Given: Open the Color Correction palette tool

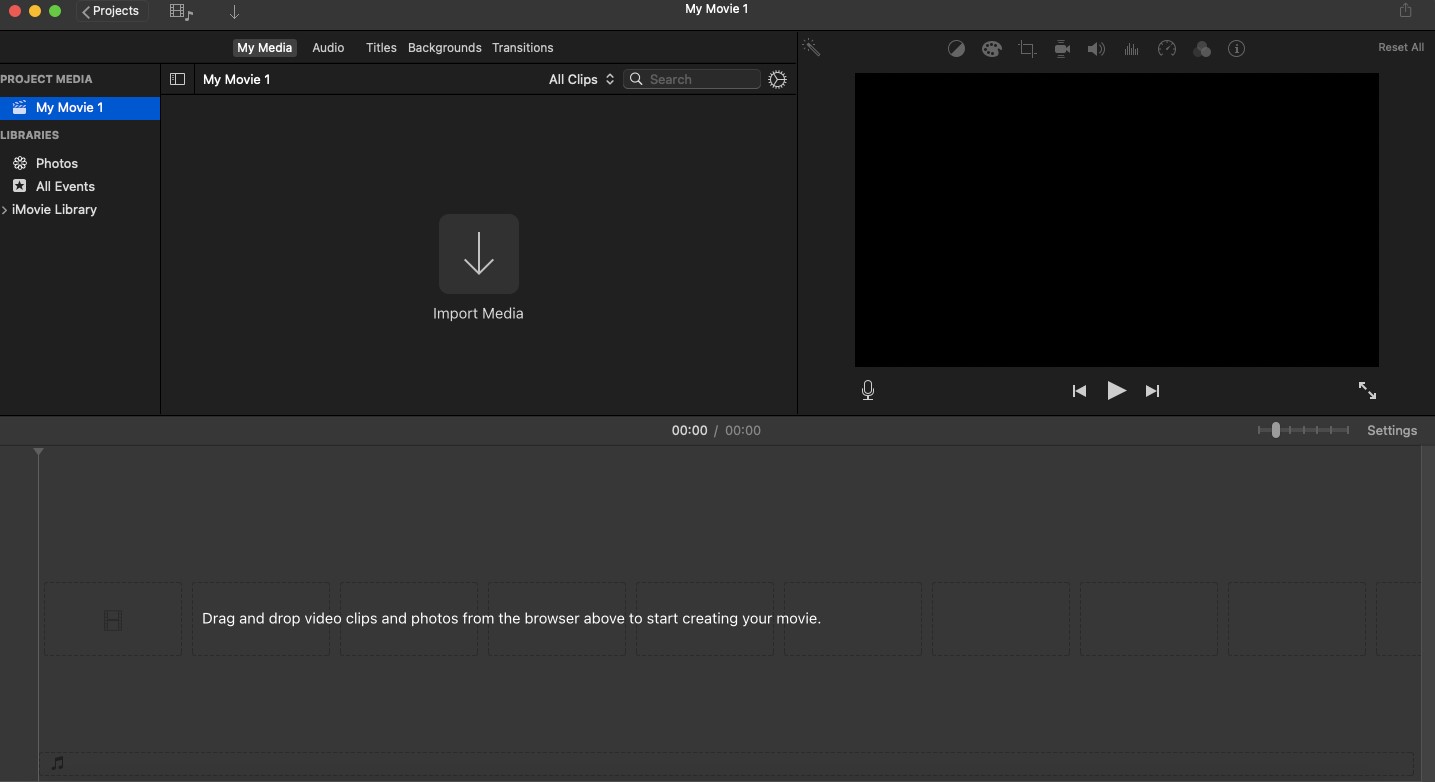Looking at the screenshot, I should point(992,49).
